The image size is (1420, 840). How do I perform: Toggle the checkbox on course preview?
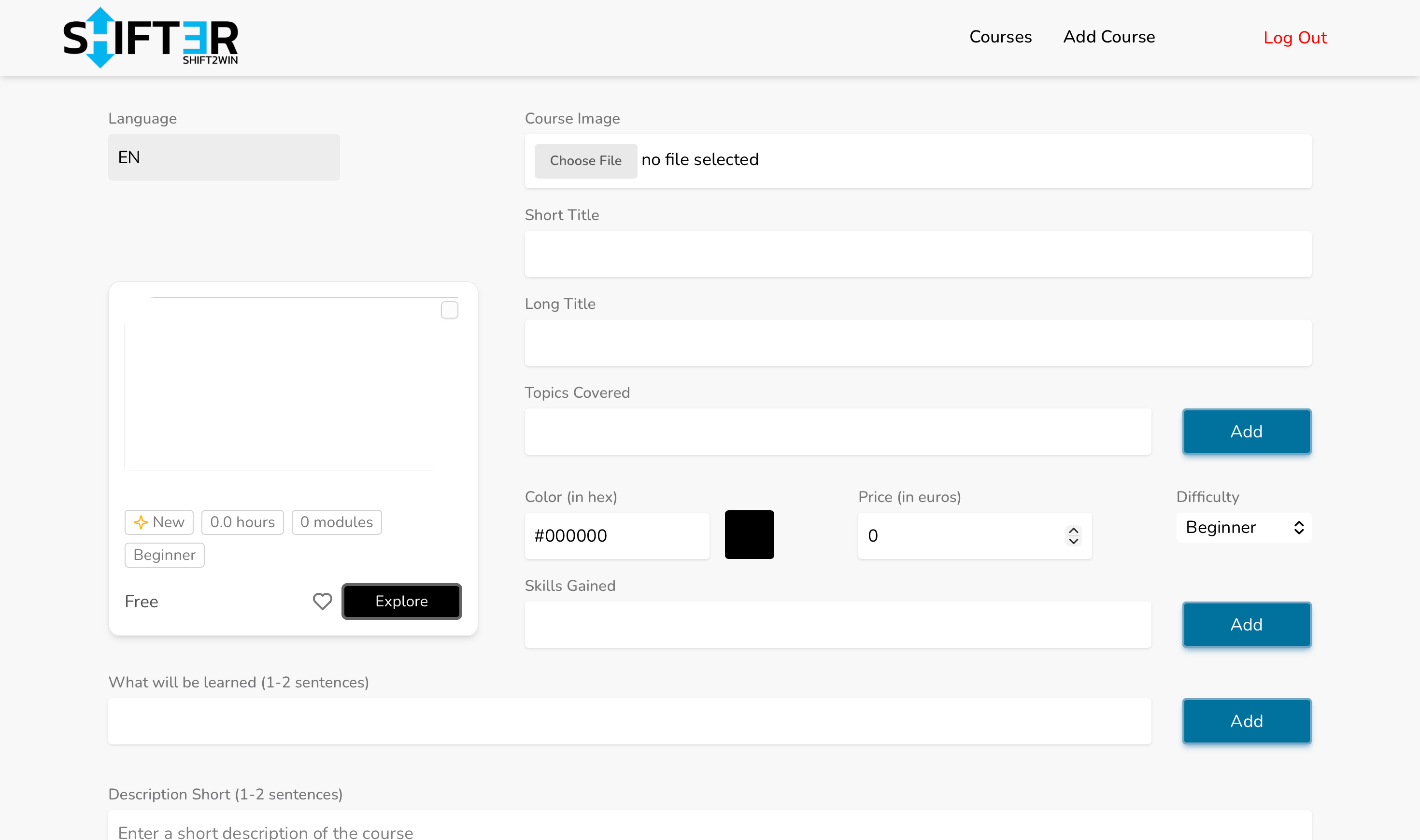pos(449,310)
